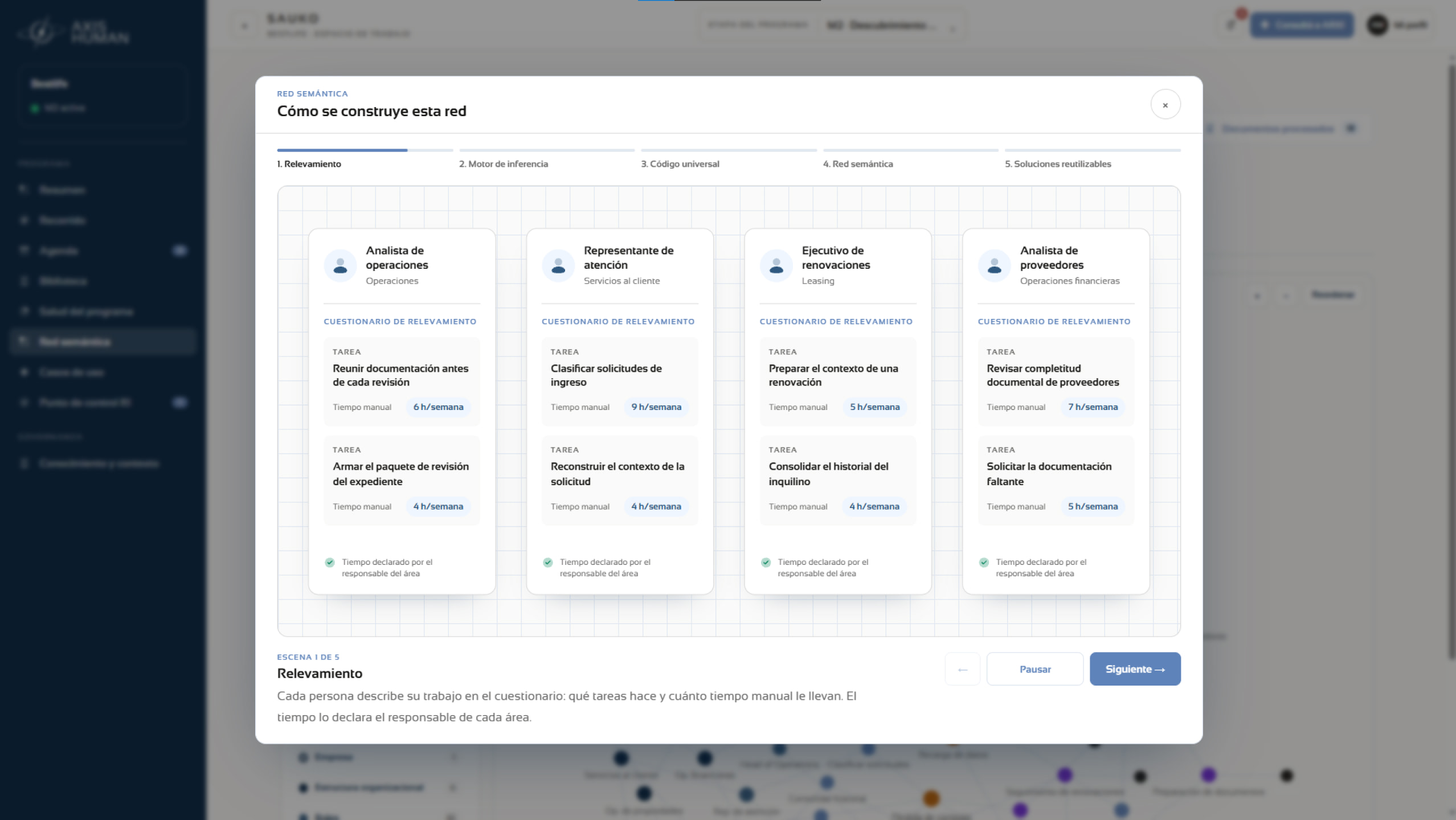Click the progress bar under 'Relevamiento' step

[365, 150]
